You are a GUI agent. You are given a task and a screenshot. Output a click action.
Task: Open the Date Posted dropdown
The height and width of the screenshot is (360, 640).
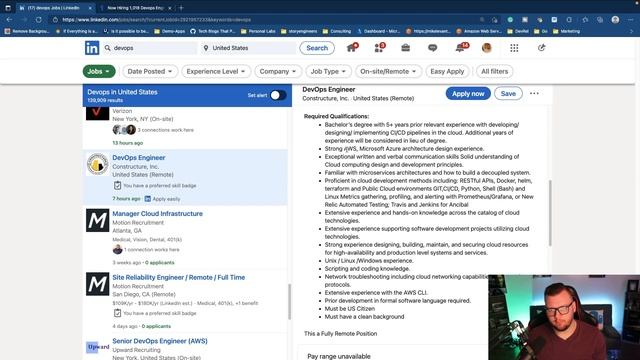[150, 71]
